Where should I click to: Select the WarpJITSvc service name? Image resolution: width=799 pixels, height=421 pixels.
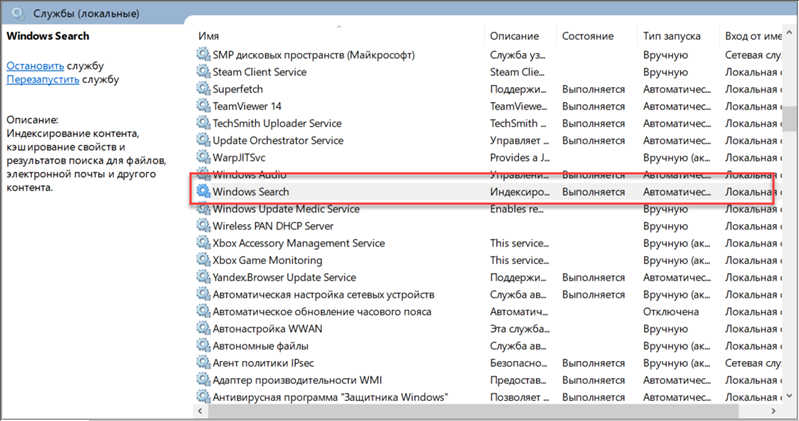tap(238, 157)
